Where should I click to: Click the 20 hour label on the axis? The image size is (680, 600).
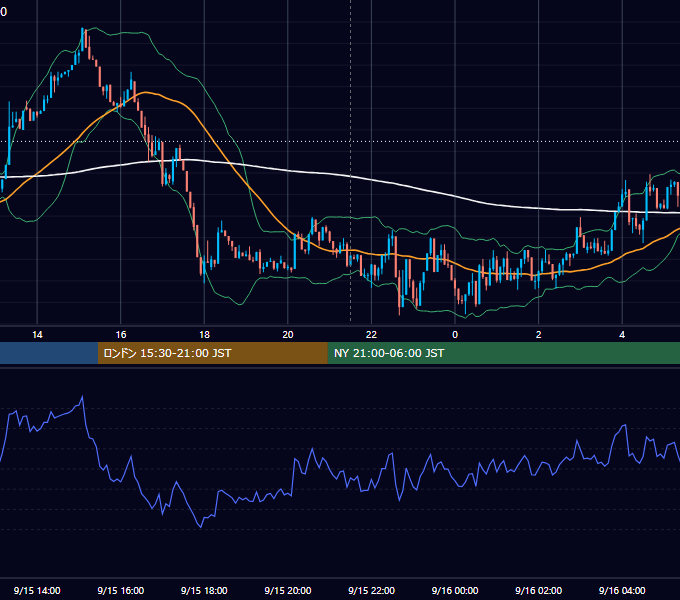(x=288, y=335)
